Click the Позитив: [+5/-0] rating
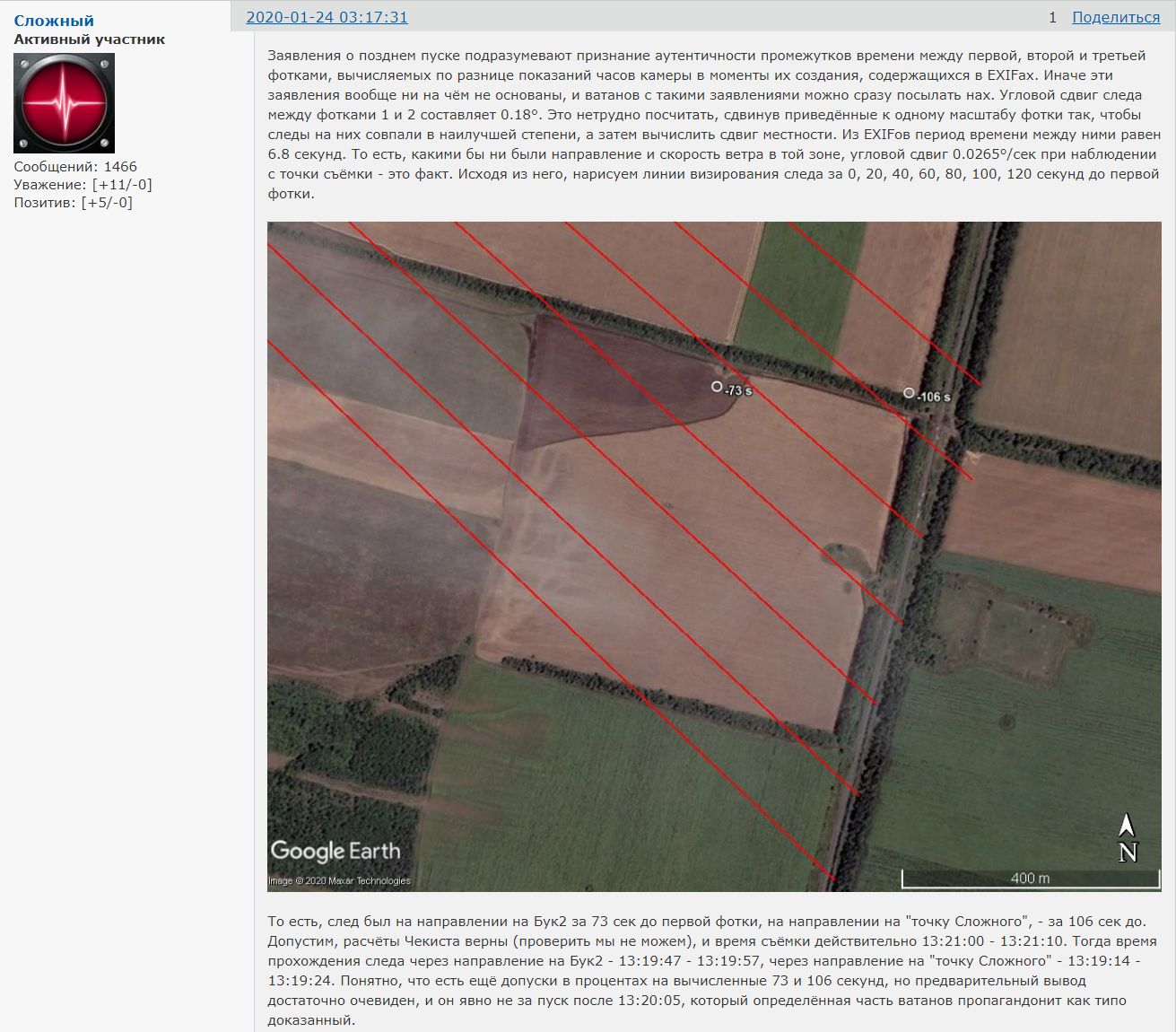Screen dimensions: 1176x1032 pyautogui.click(x=73, y=202)
